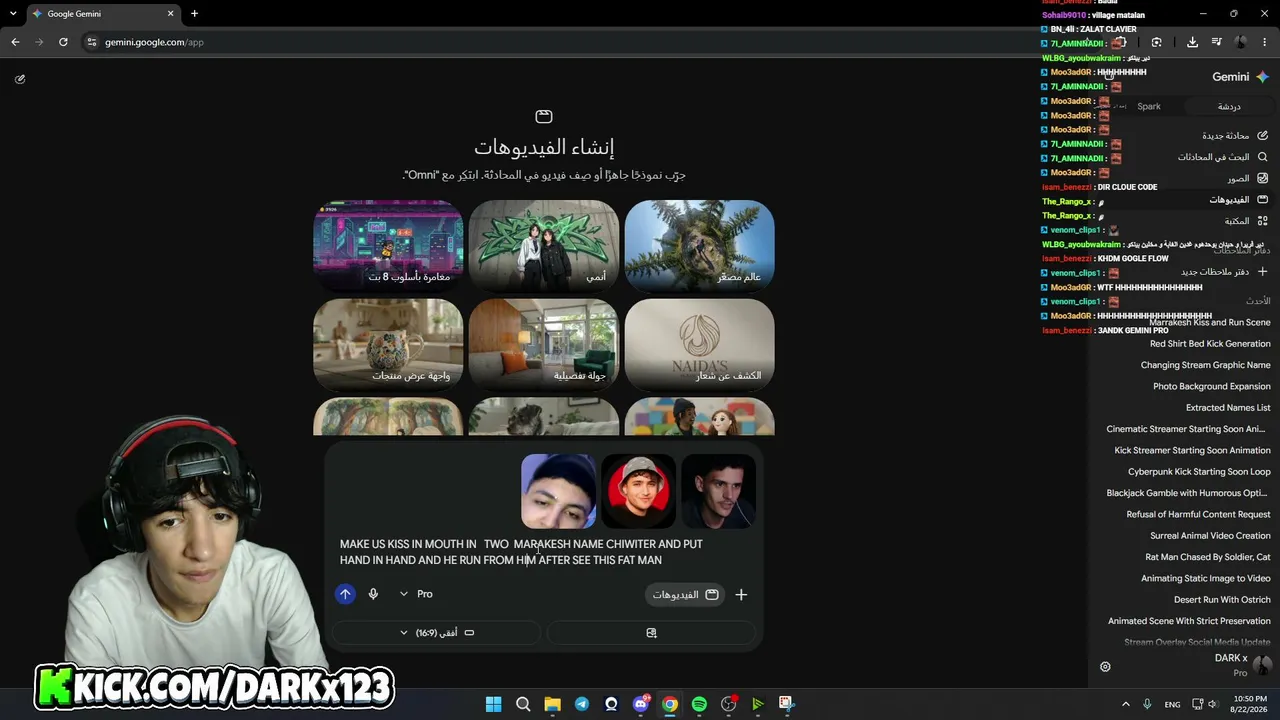Reload the Gemini page
This screenshot has width=1280, height=720.
pos(63,42)
